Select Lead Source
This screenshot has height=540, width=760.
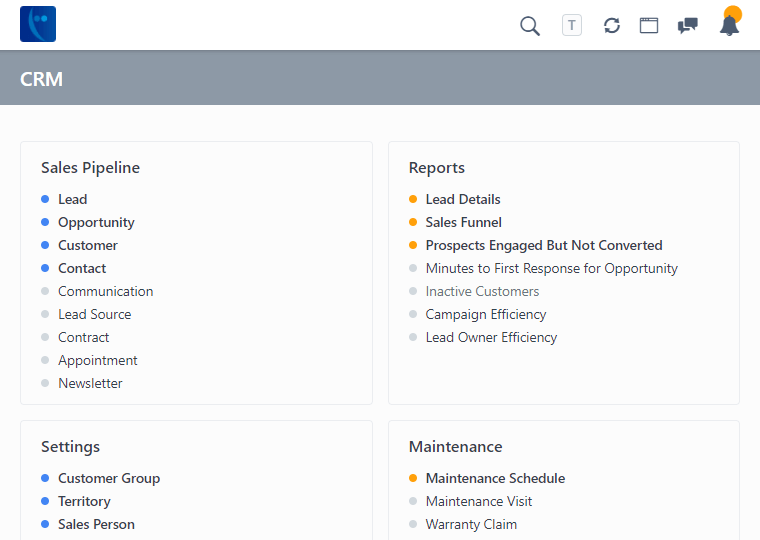tap(95, 315)
